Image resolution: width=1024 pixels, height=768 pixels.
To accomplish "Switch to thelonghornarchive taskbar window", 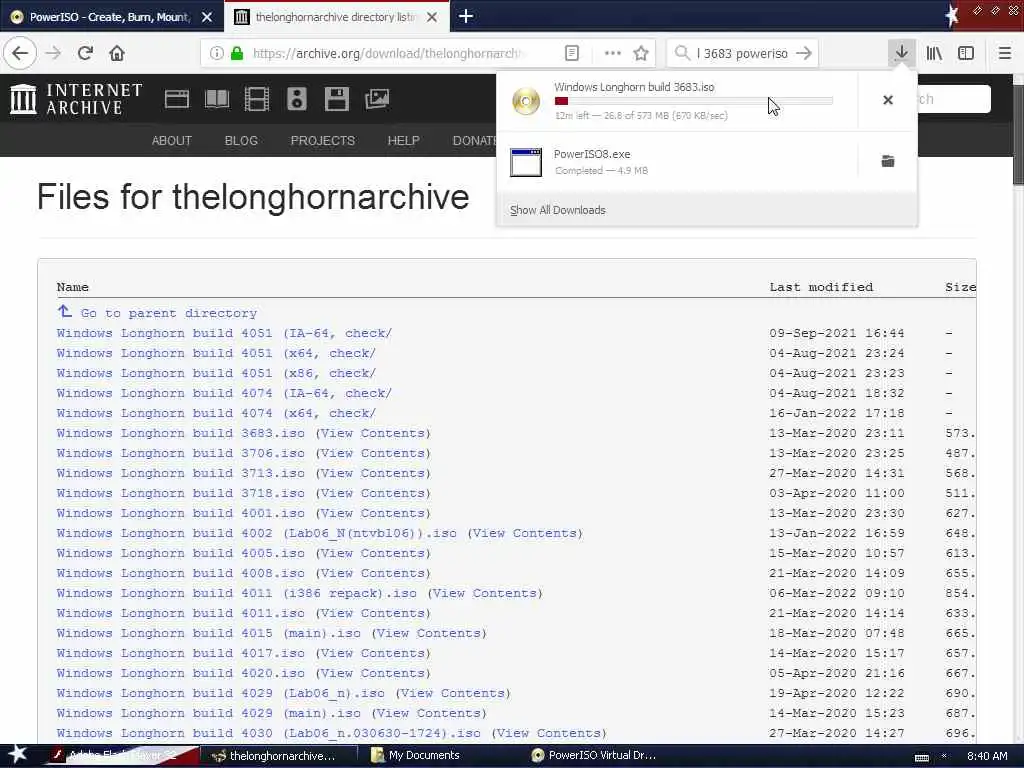I will (x=278, y=756).
